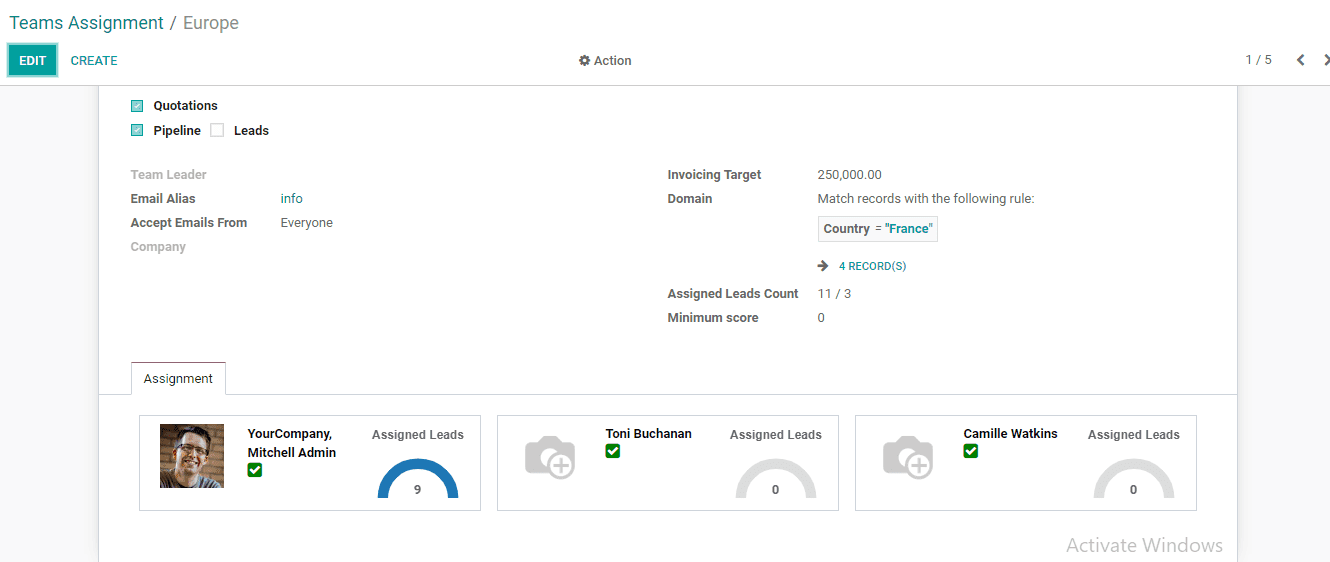The height and width of the screenshot is (562, 1330).
Task: Click the 11 / 3 assigned leads count
Action: 834,294
